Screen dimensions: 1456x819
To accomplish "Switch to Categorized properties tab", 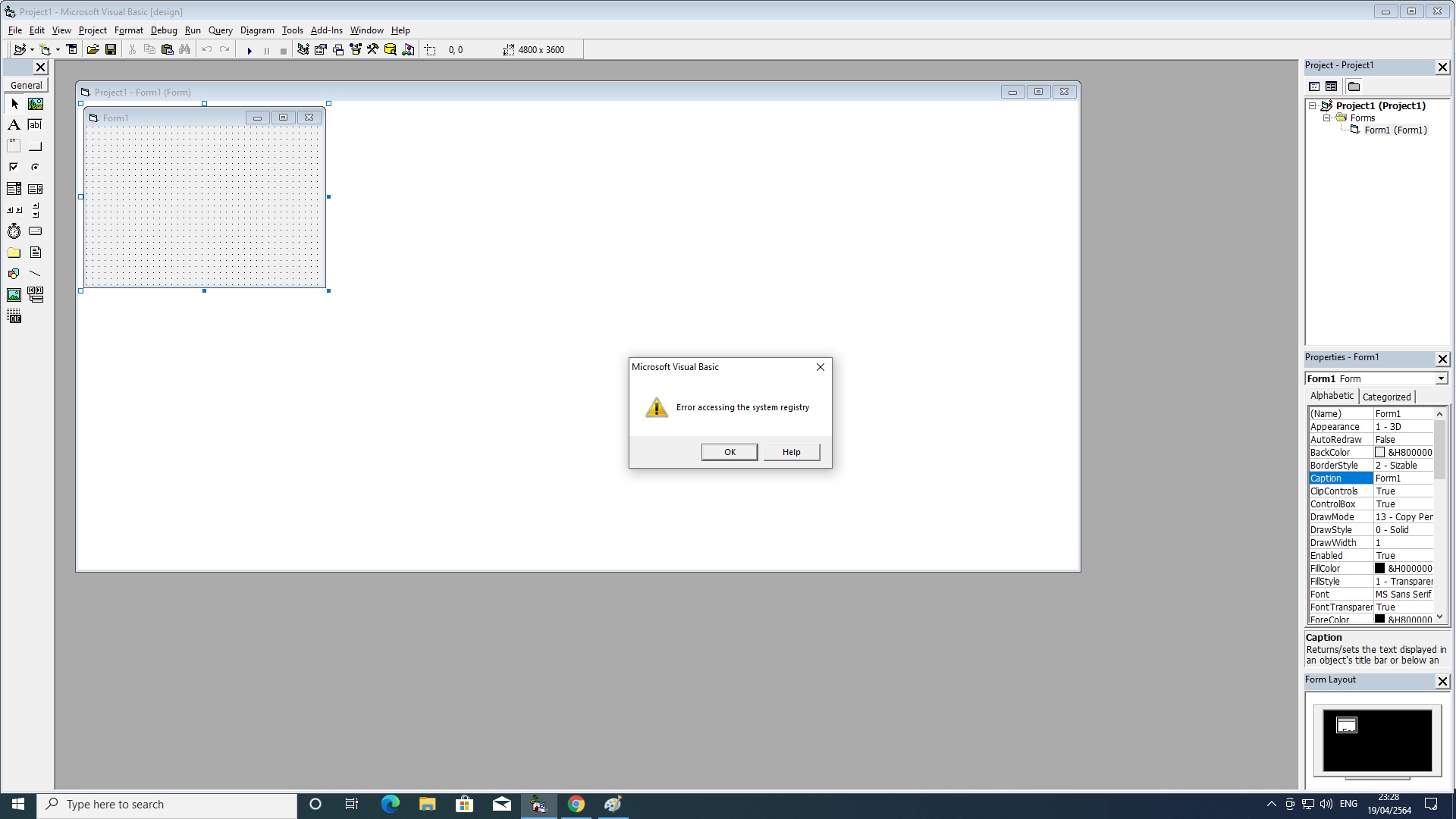I will tap(1386, 397).
